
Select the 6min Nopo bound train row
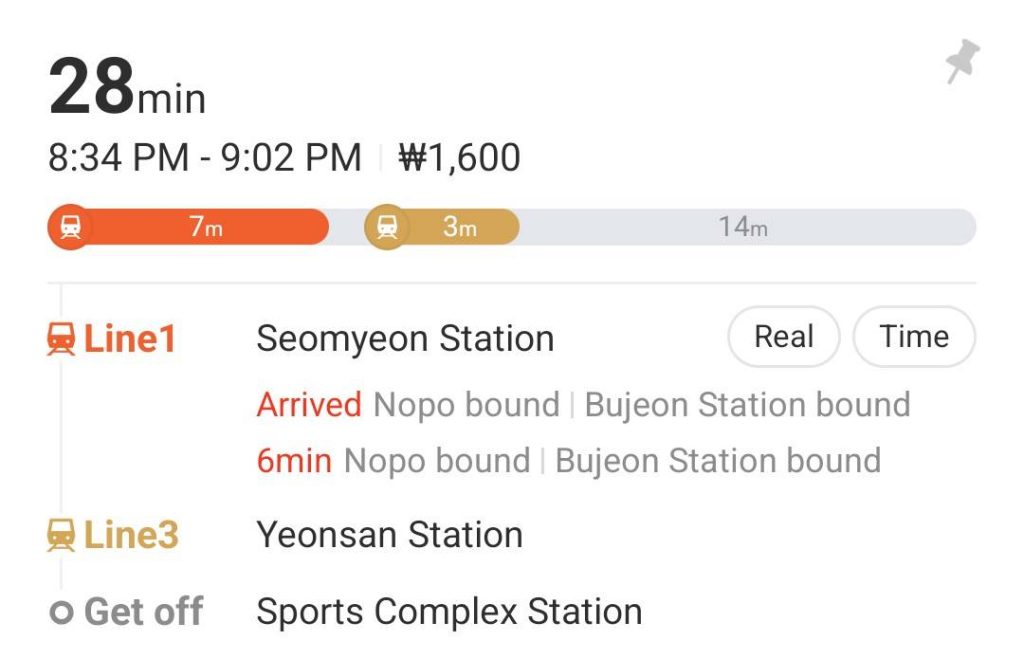tap(568, 461)
